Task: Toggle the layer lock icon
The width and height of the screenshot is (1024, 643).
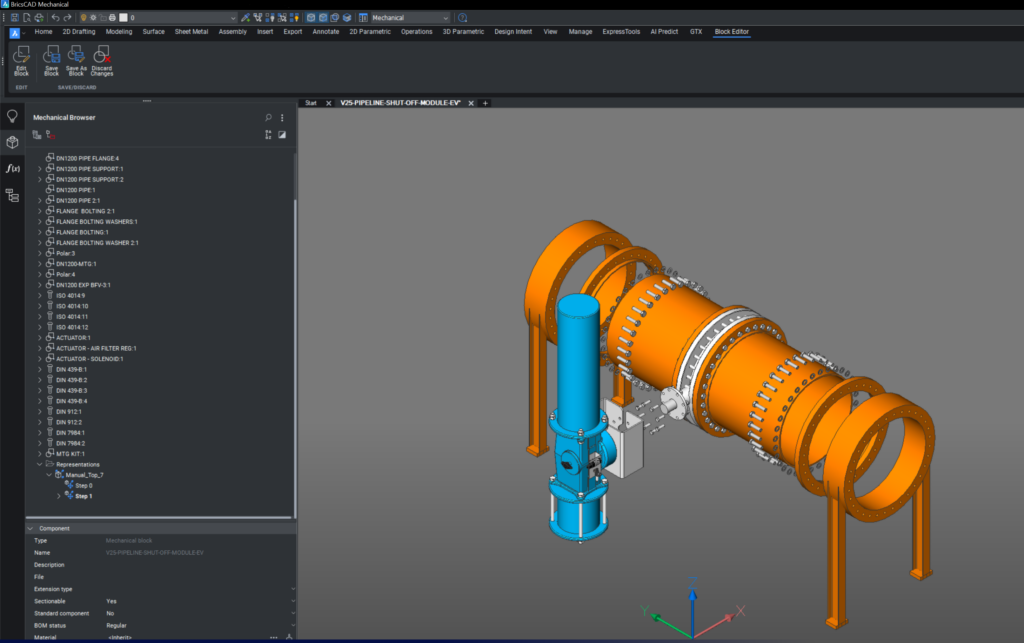Action: pyautogui.click(x=103, y=18)
